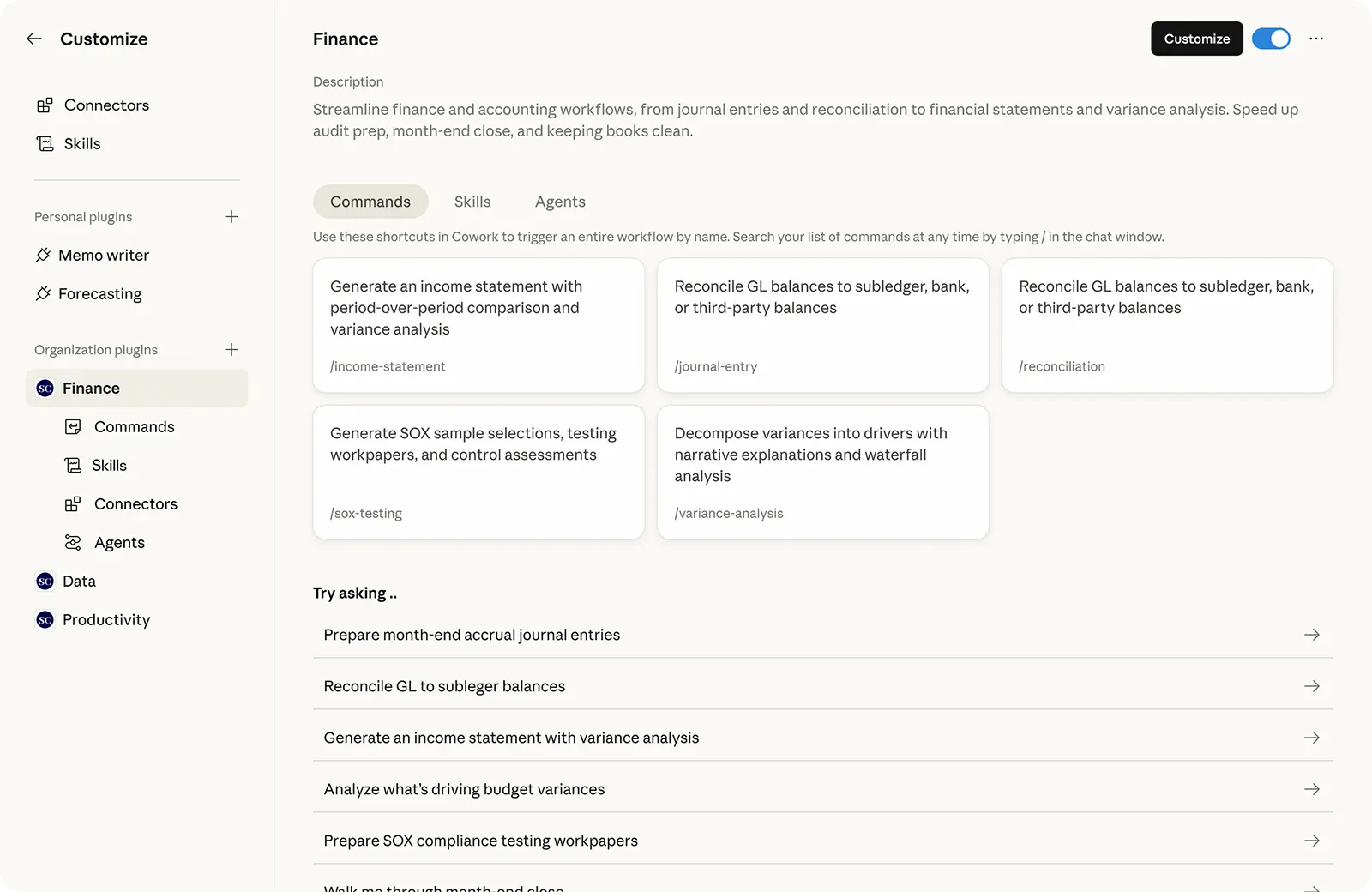The image size is (1372, 892).
Task: Click the back arrow beside Customize
Action: (x=34, y=39)
